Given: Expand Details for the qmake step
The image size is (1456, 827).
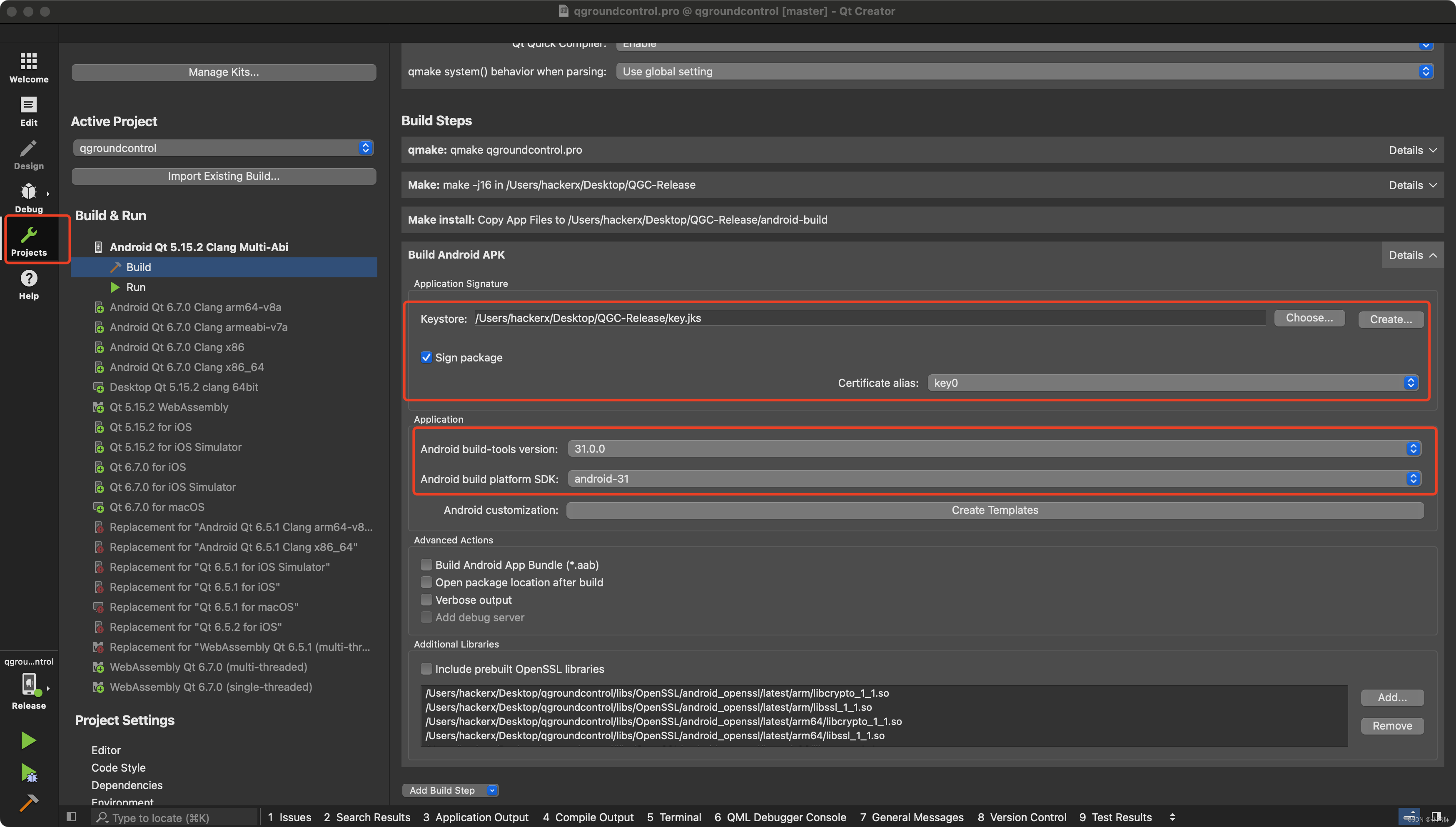Looking at the screenshot, I should [1412, 150].
